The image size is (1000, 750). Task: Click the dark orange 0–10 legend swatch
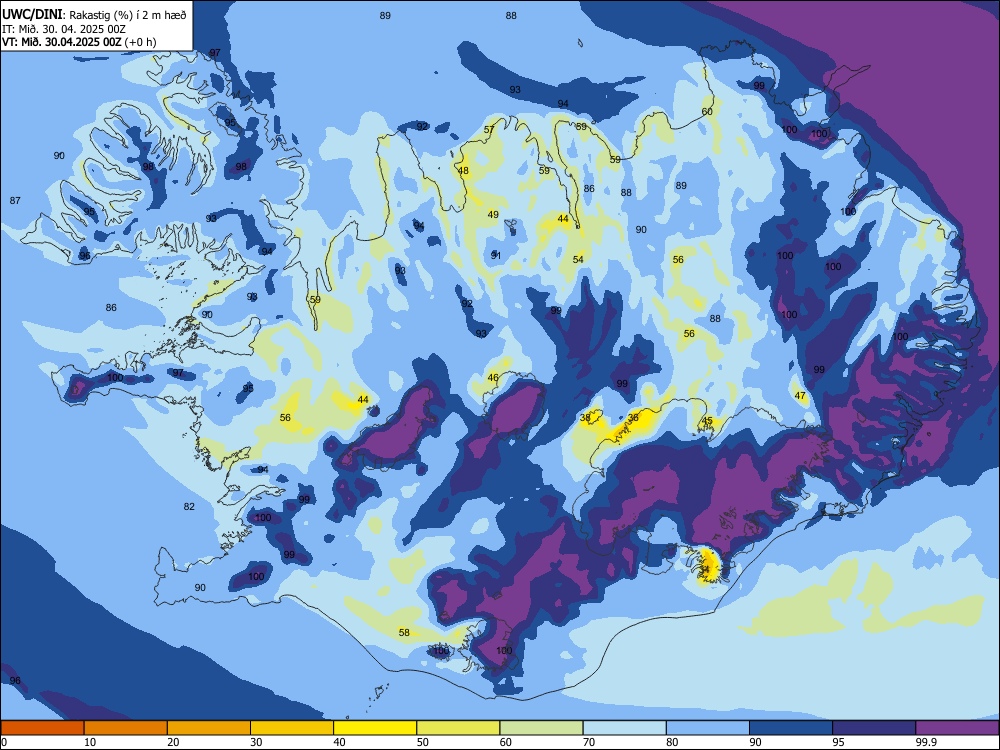click(42, 728)
